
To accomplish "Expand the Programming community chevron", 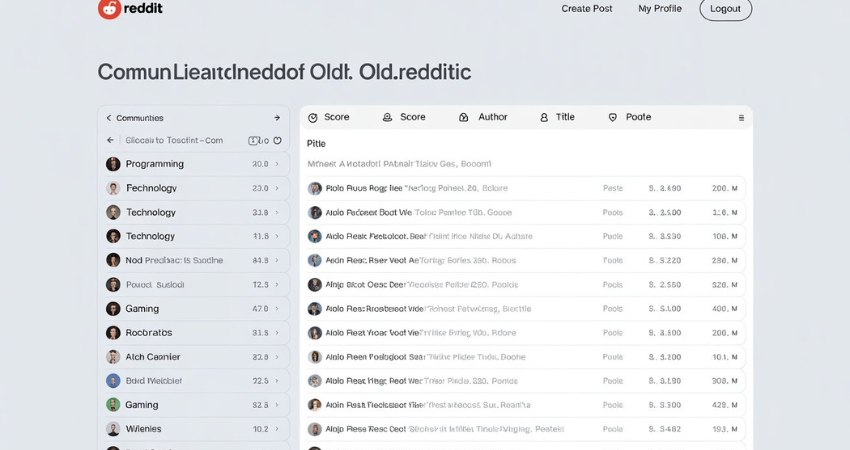I will point(277,164).
